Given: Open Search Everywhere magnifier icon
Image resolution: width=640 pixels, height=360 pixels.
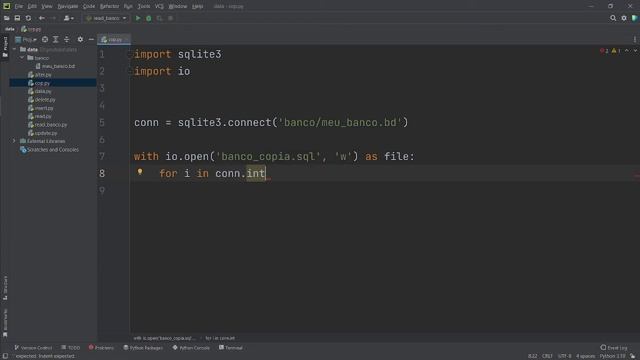Looking at the screenshot, I should pos(613,18).
